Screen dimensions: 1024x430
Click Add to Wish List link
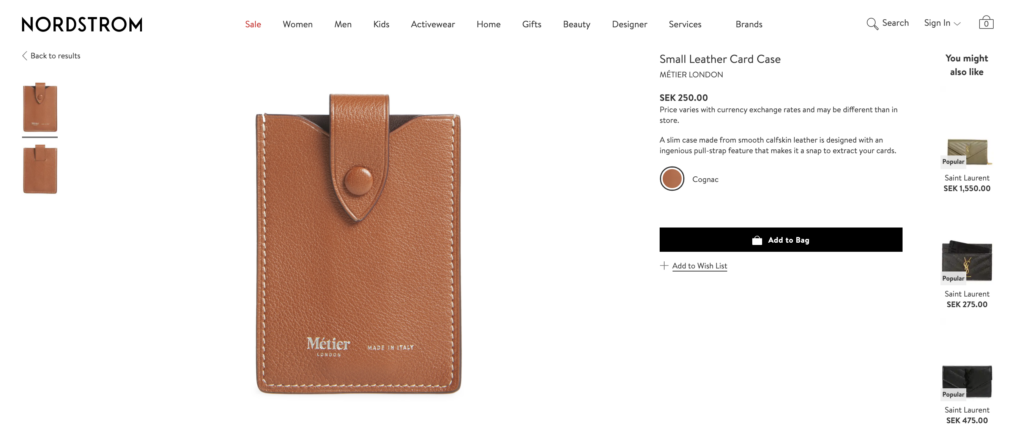pyautogui.click(x=699, y=266)
